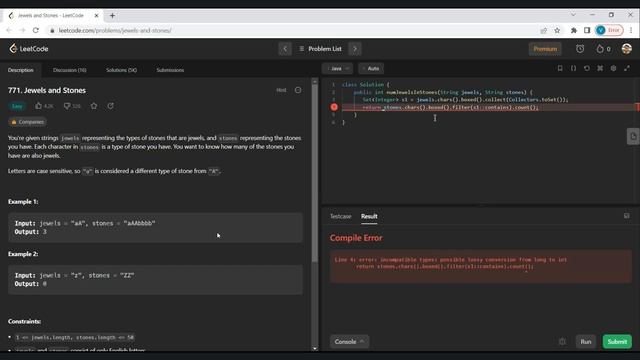Open the browser side panel icon
The width and height of the screenshot is (640, 360).
pos(587,30)
